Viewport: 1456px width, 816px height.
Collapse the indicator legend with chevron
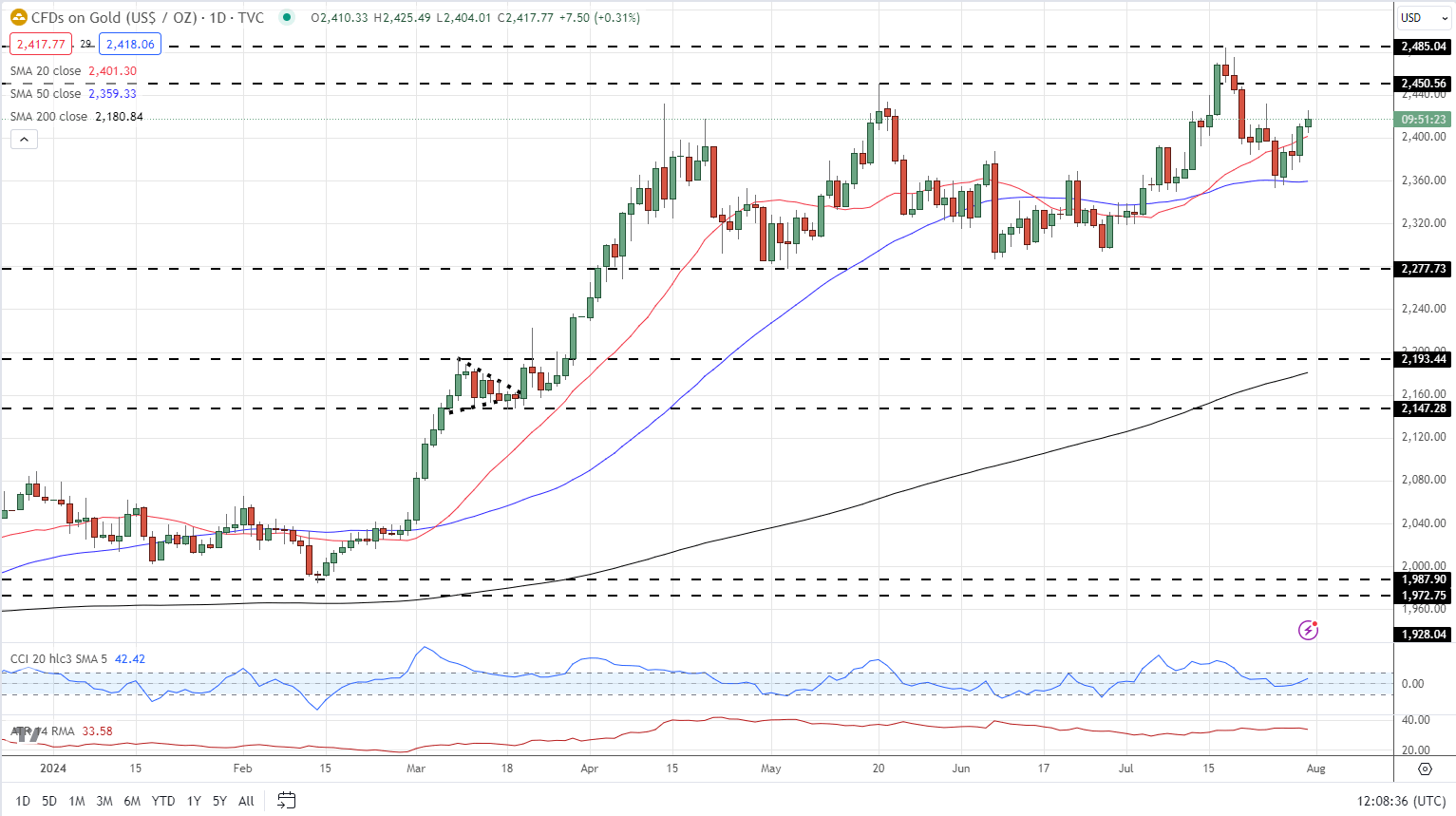25,140
